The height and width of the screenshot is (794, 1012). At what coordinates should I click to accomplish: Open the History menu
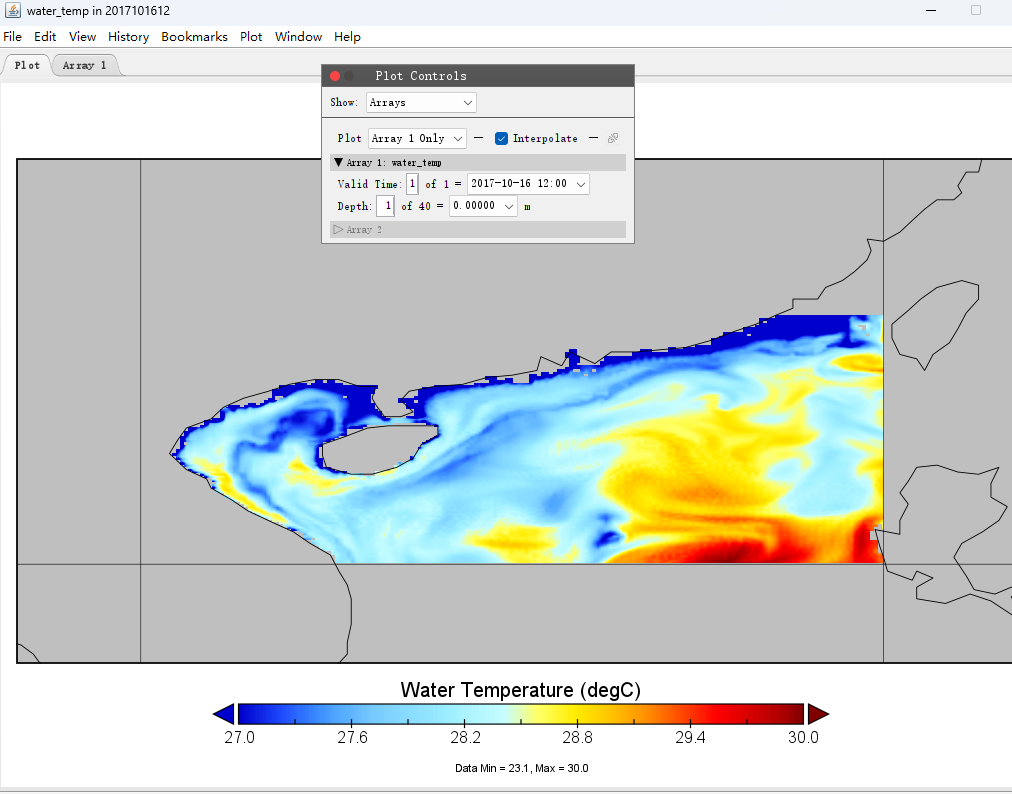click(128, 37)
